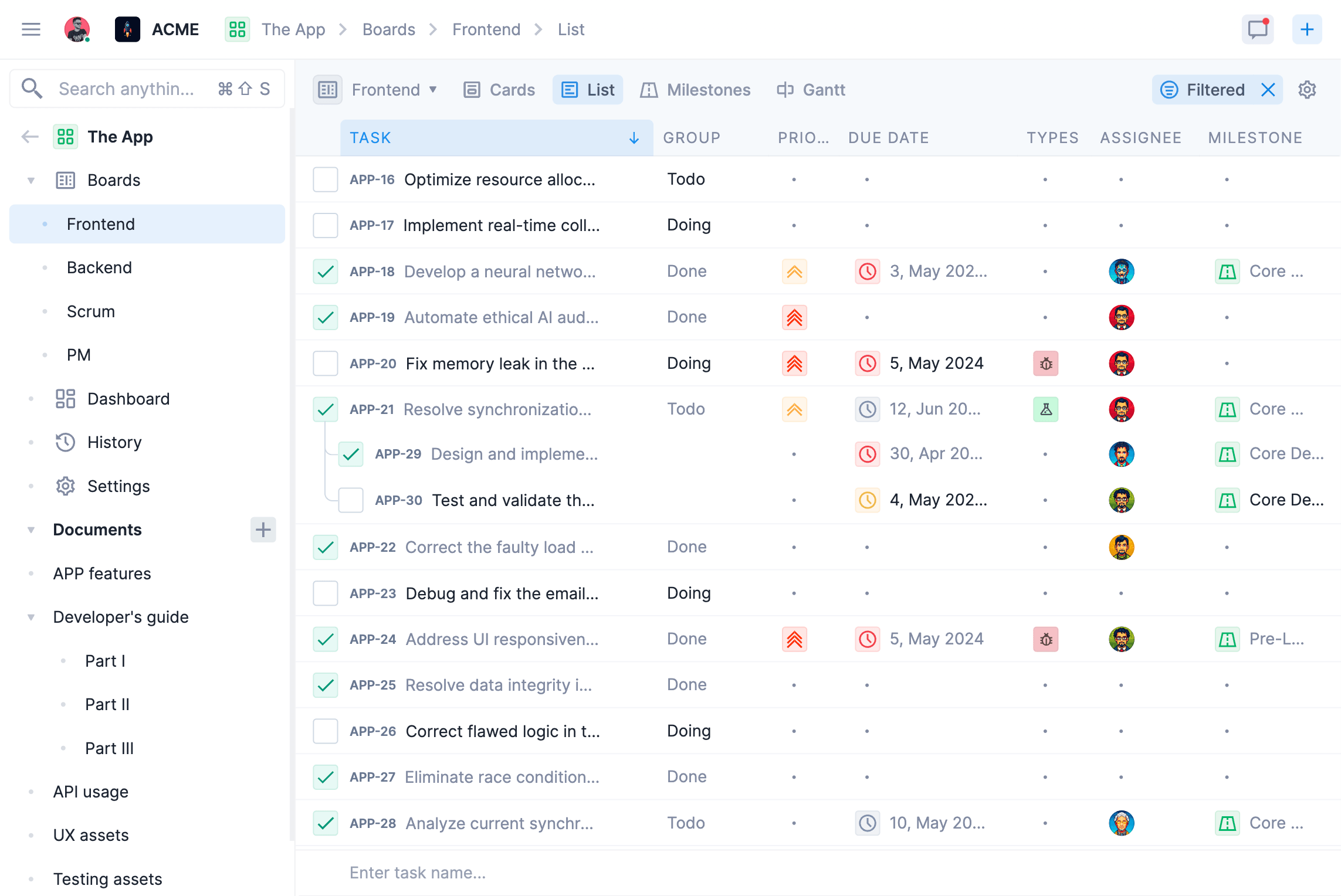Image resolution: width=1341 pixels, height=896 pixels.
Task: Collapse the Boards section in sidebar
Action: [31, 180]
